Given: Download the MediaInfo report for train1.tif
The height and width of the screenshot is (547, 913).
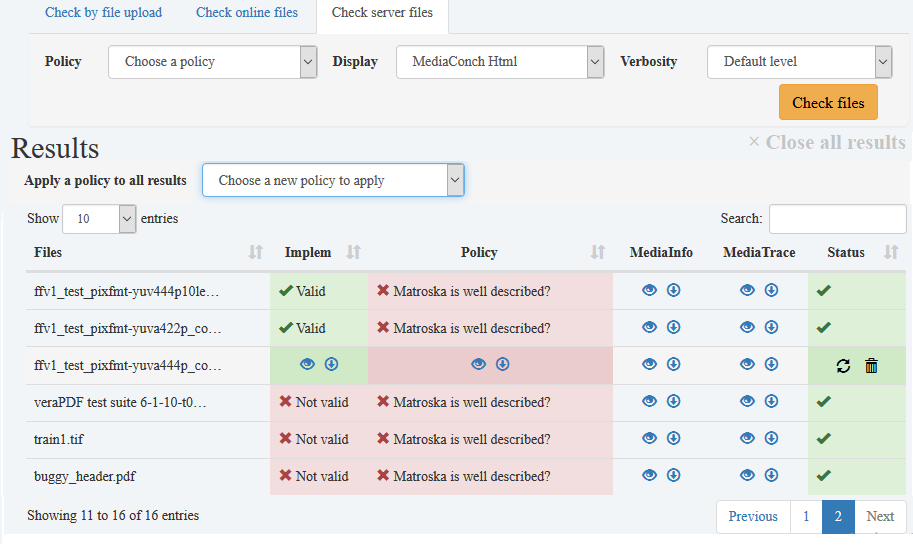Looking at the screenshot, I should tap(673, 439).
